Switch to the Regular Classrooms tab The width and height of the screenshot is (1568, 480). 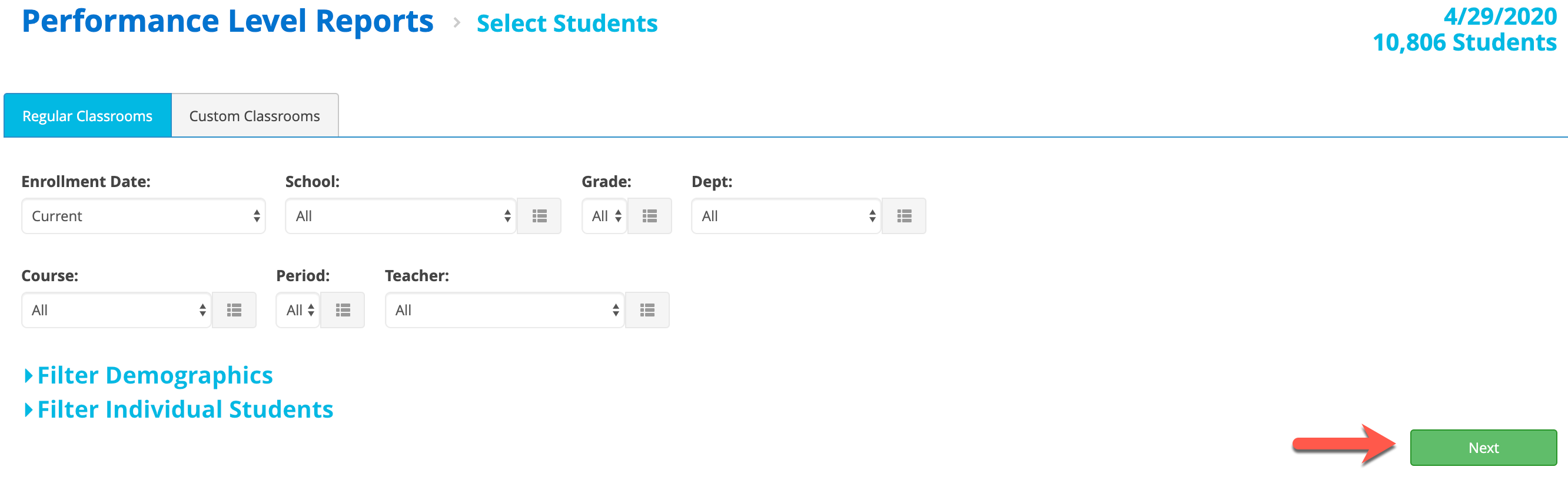(x=88, y=116)
